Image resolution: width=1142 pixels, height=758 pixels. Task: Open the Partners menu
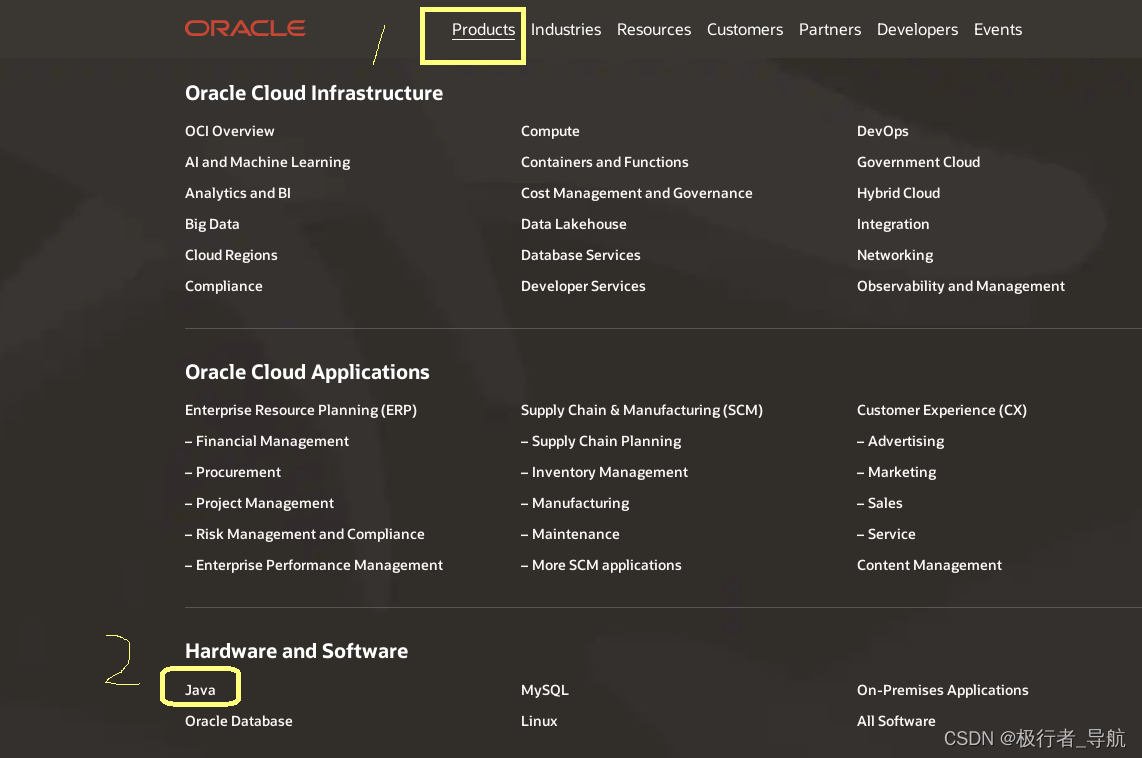830,30
